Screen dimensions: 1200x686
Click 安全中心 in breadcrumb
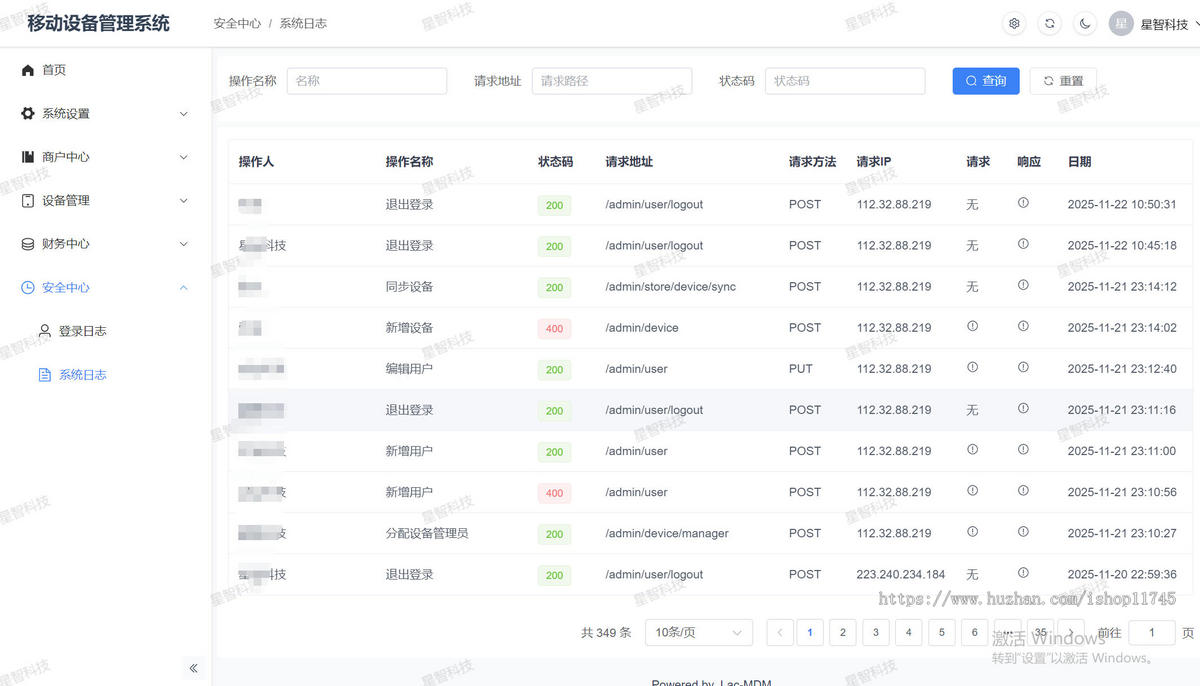[x=237, y=23]
